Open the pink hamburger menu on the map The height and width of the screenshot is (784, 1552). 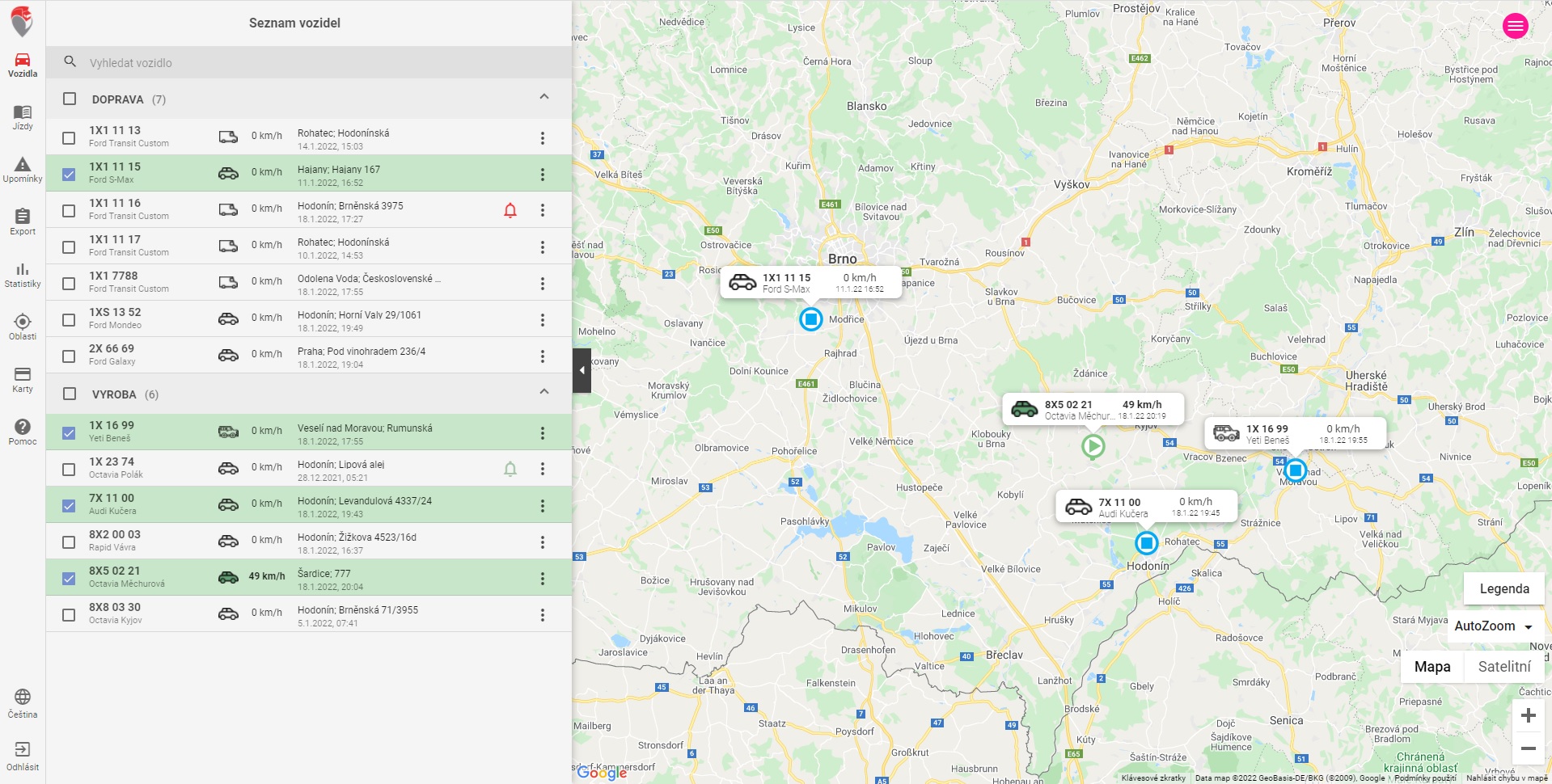pos(1515,26)
